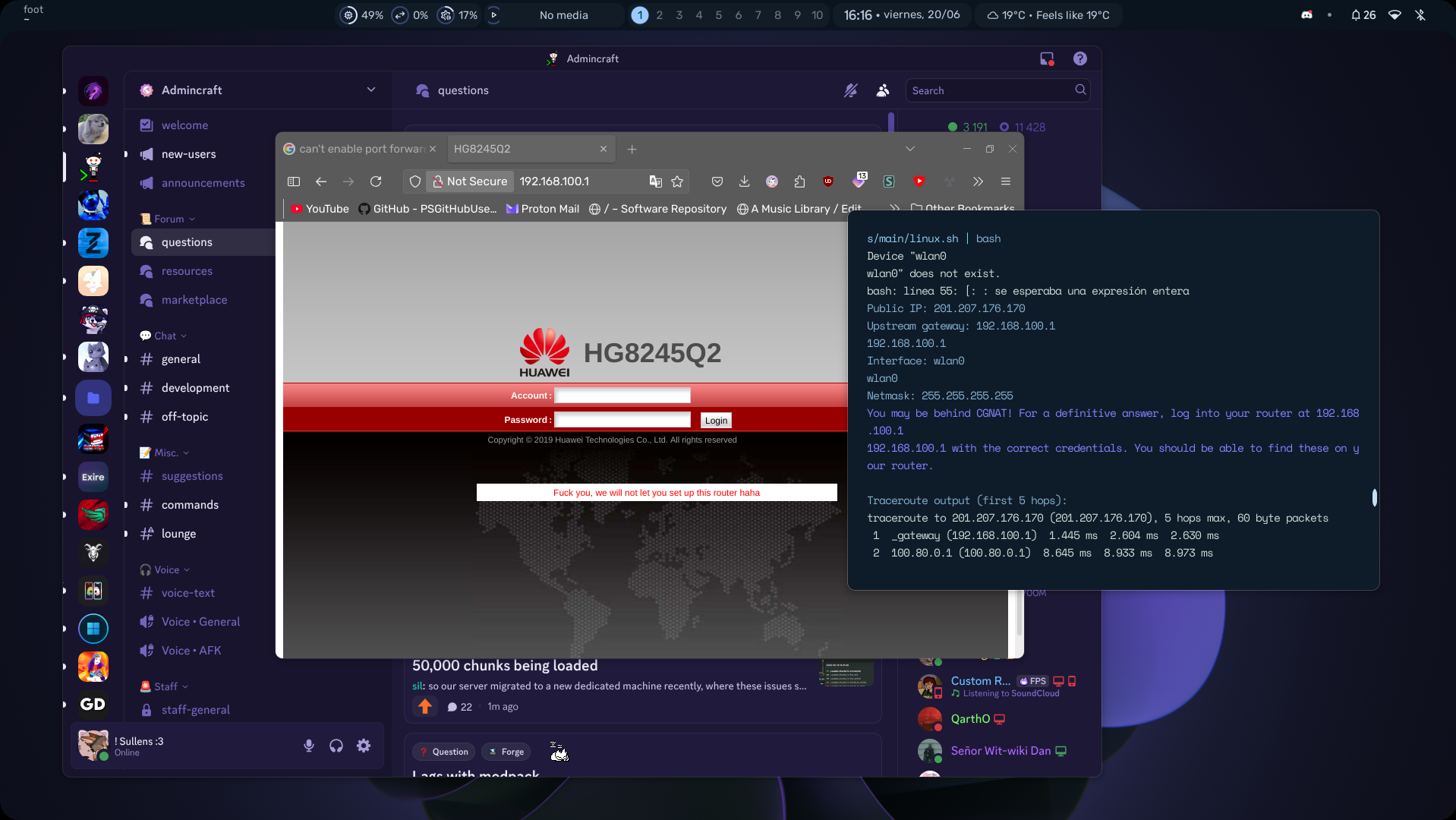The height and width of the screenshot is (820, 1456).
Task: Deafen with headphones icon in user panel
Action: (x=336, y=746)
